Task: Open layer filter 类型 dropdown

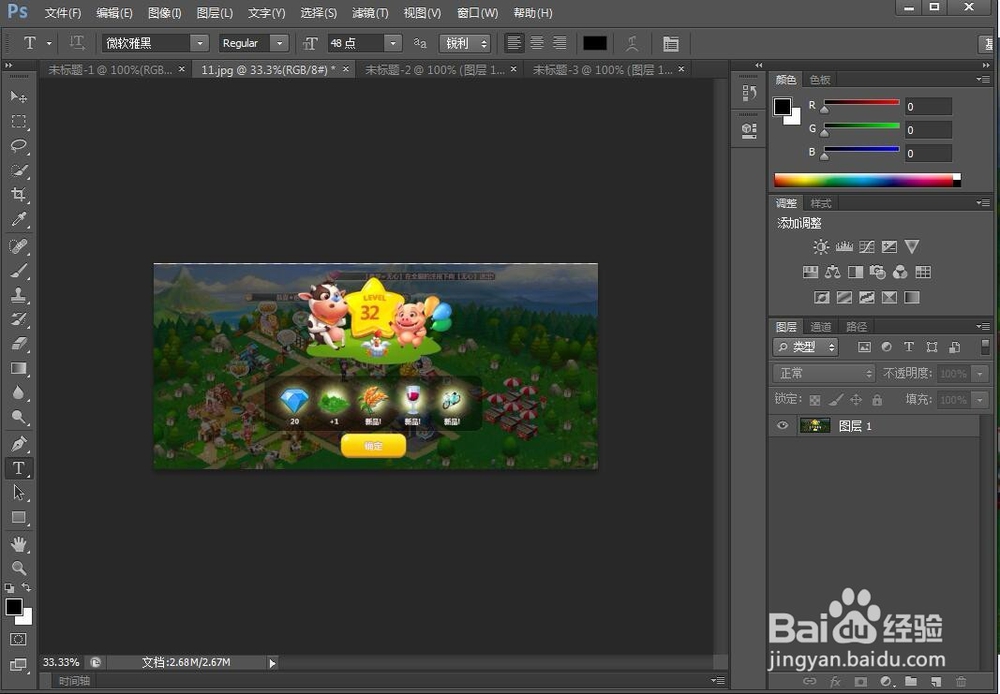Action: tap(806, 347)
